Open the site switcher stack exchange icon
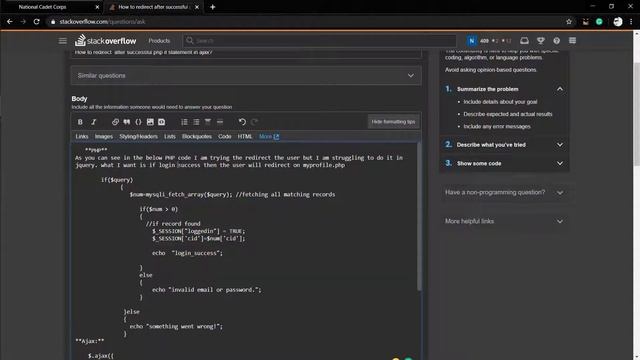 tap(572, 41)
